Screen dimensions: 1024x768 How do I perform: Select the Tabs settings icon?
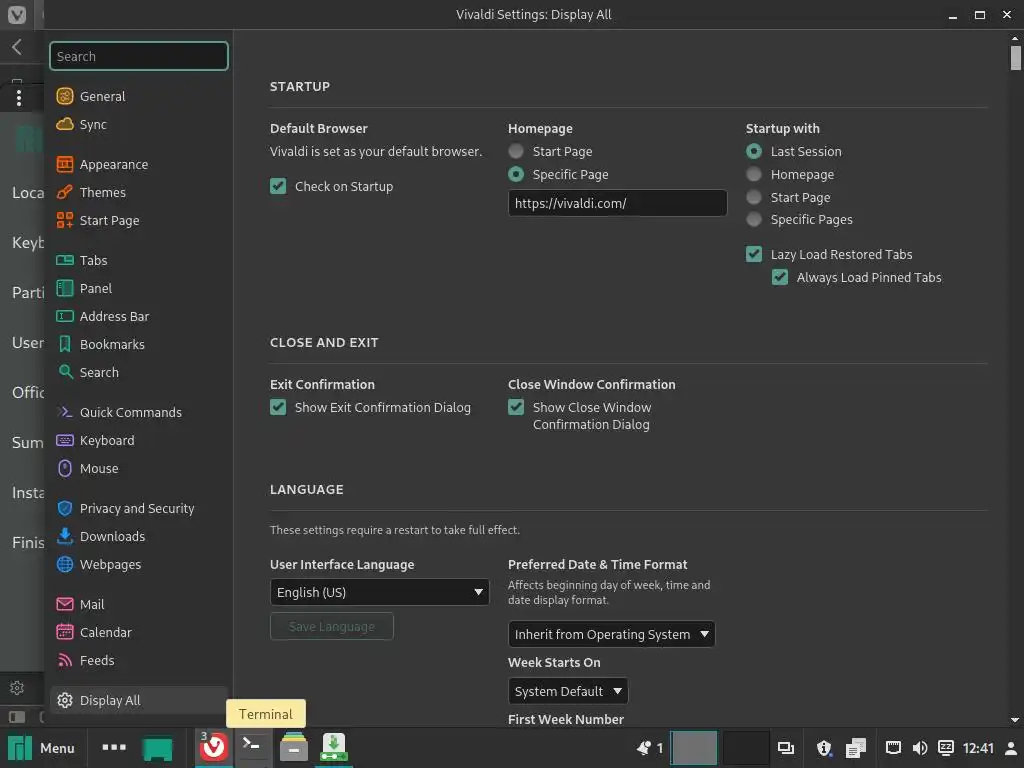(x=65, y=261)
